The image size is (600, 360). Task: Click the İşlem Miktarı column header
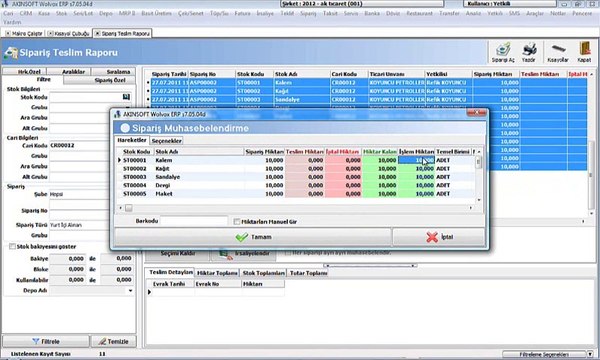[416, 152]
